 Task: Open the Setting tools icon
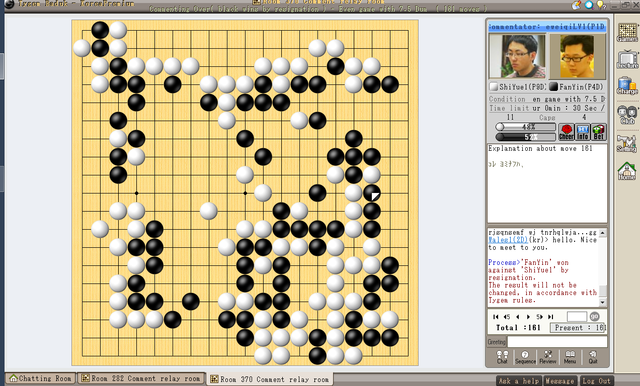click(x=627, y=143)
